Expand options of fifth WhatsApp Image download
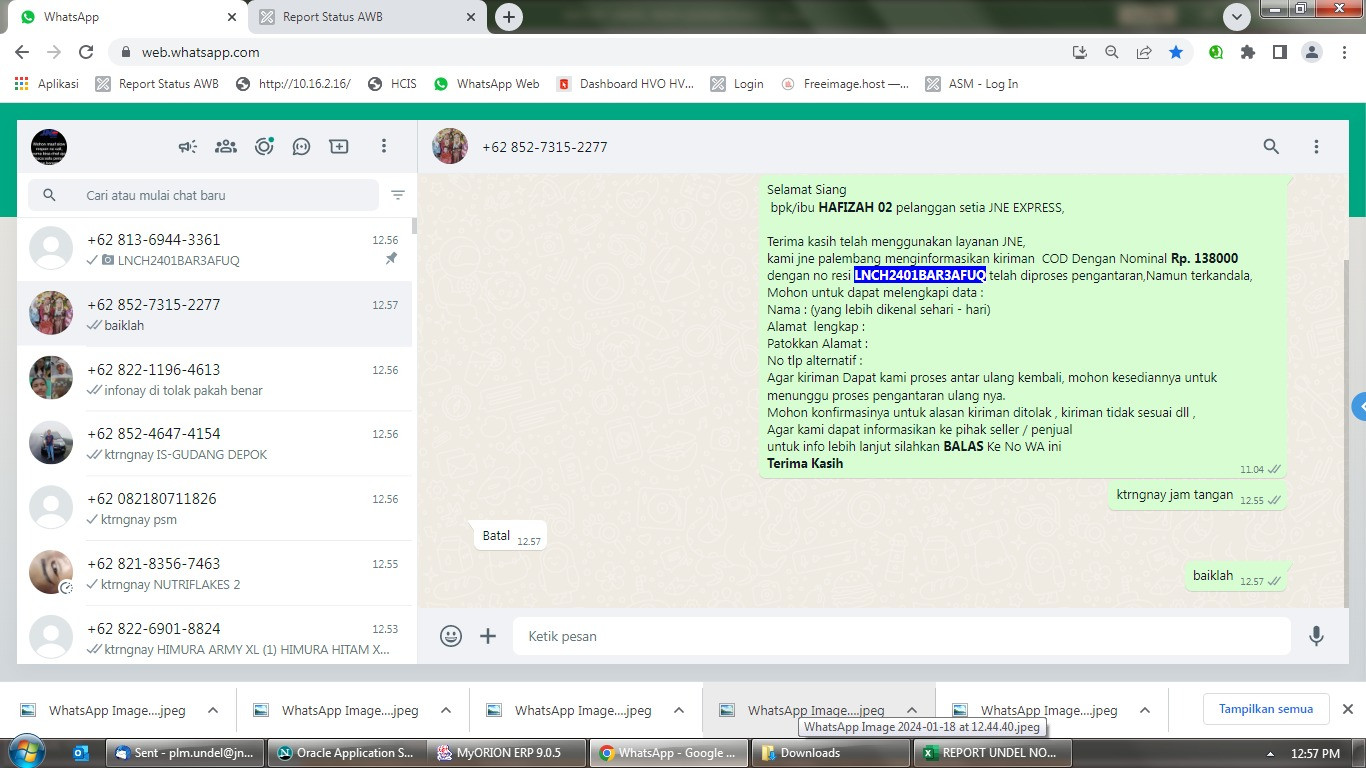 [1145, 710]
